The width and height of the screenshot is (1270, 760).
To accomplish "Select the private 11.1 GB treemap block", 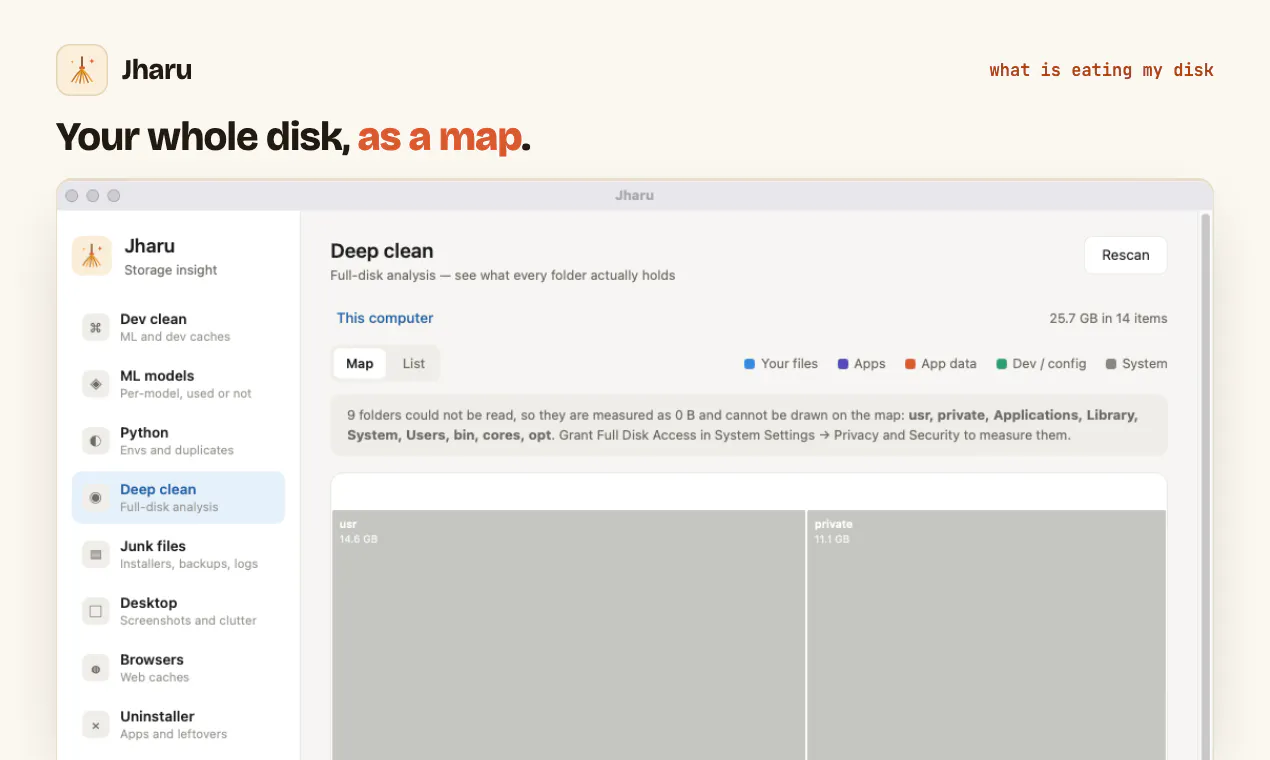I will click(986, 635).
